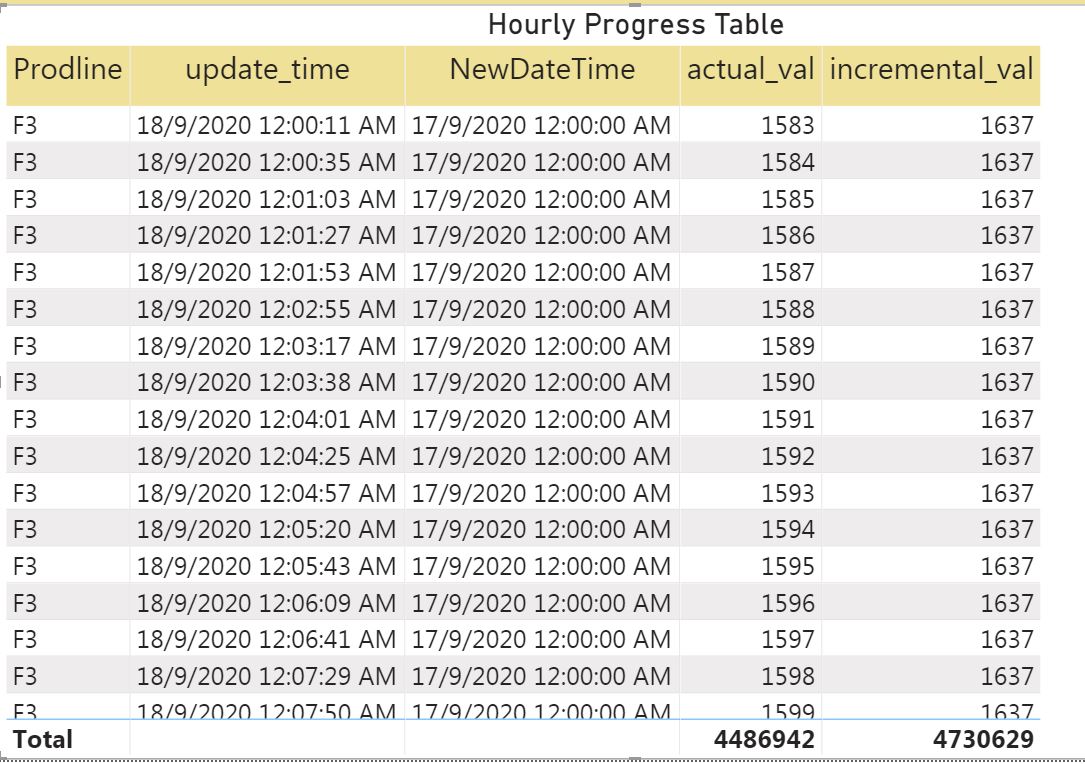Click the incremental_val total 4730629
Screen dimensions: 1085x764
tap(983, 739)
